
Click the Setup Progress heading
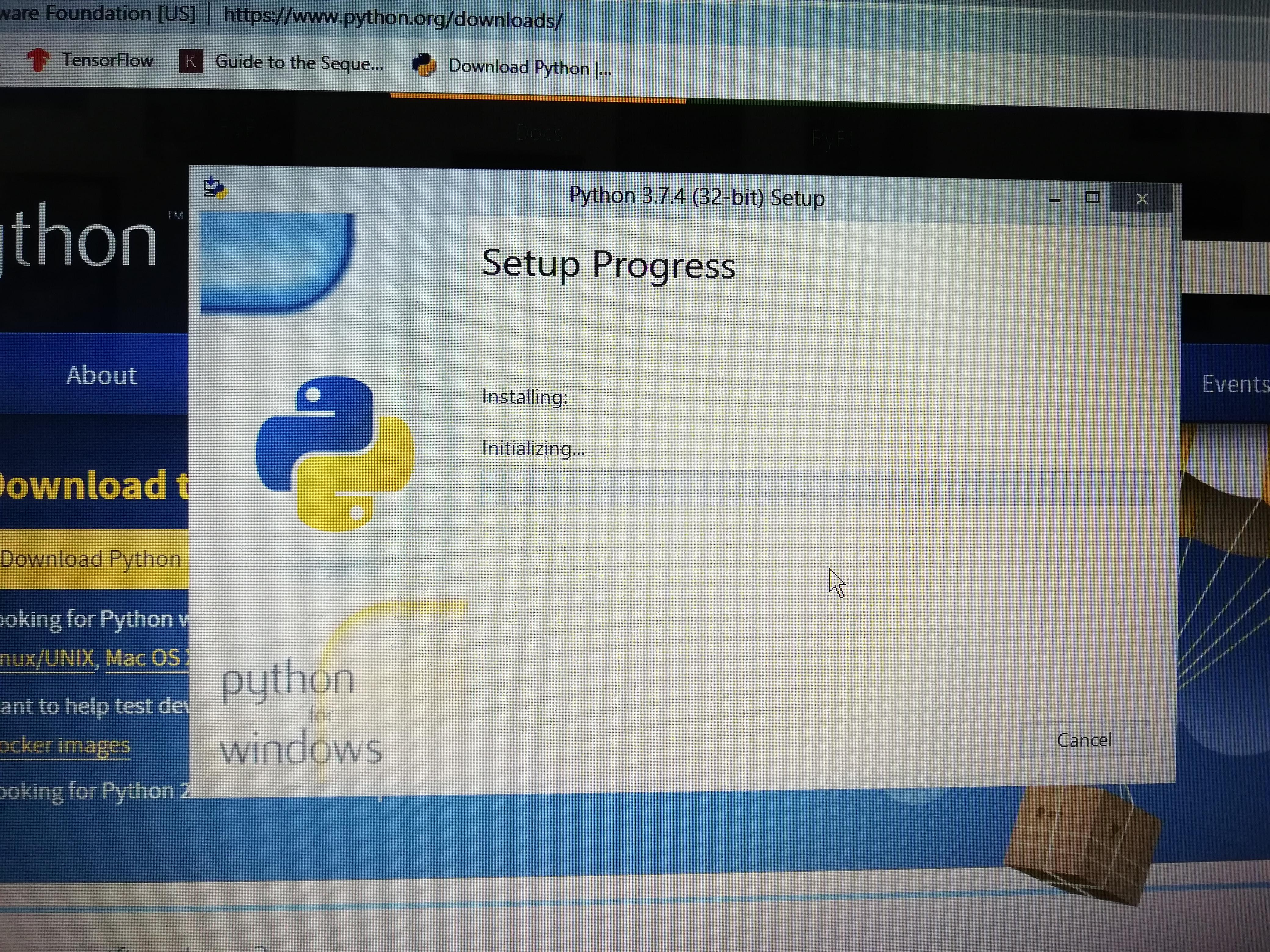pos(608,265)
